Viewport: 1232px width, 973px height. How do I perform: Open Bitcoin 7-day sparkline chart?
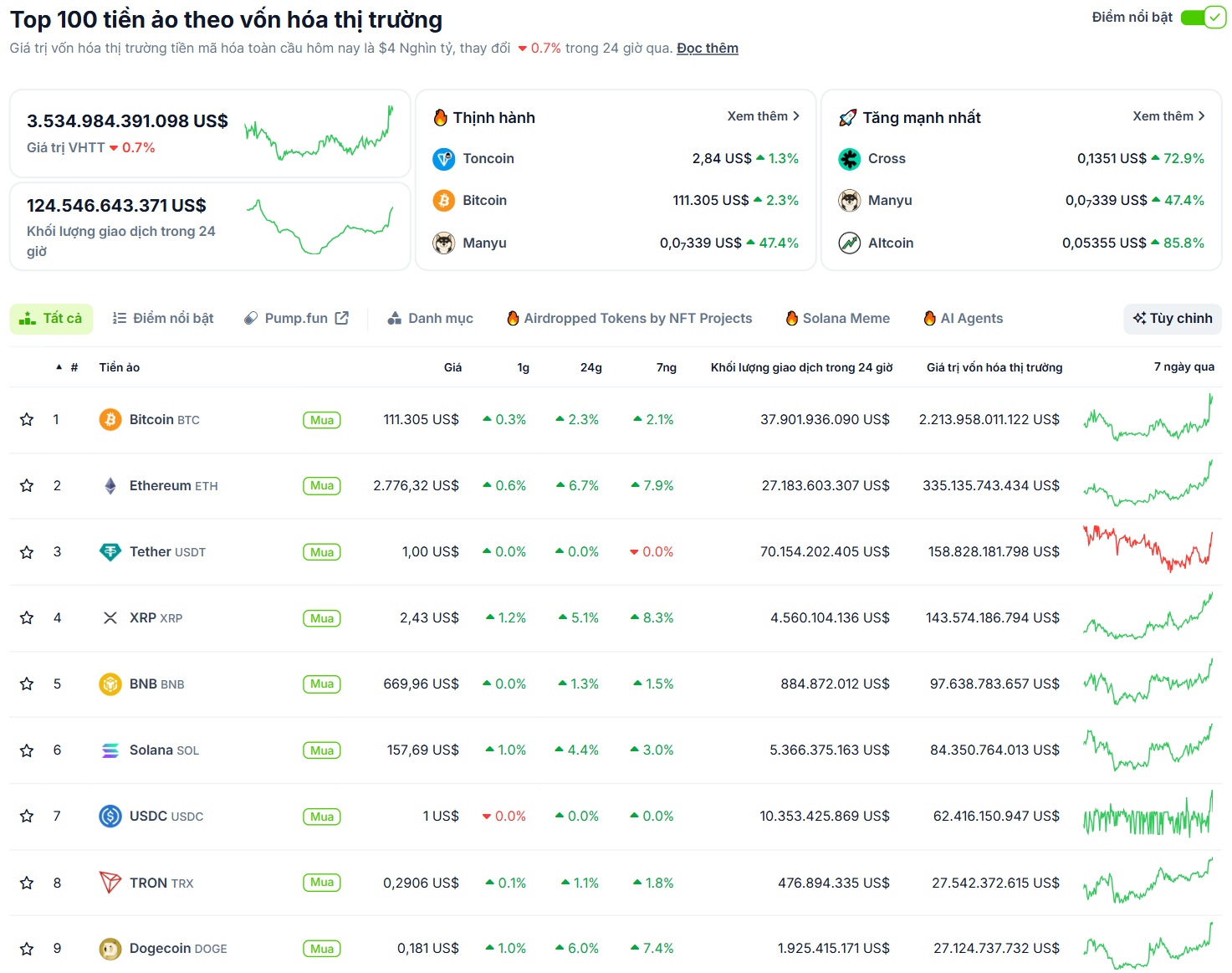point(1148,417)
